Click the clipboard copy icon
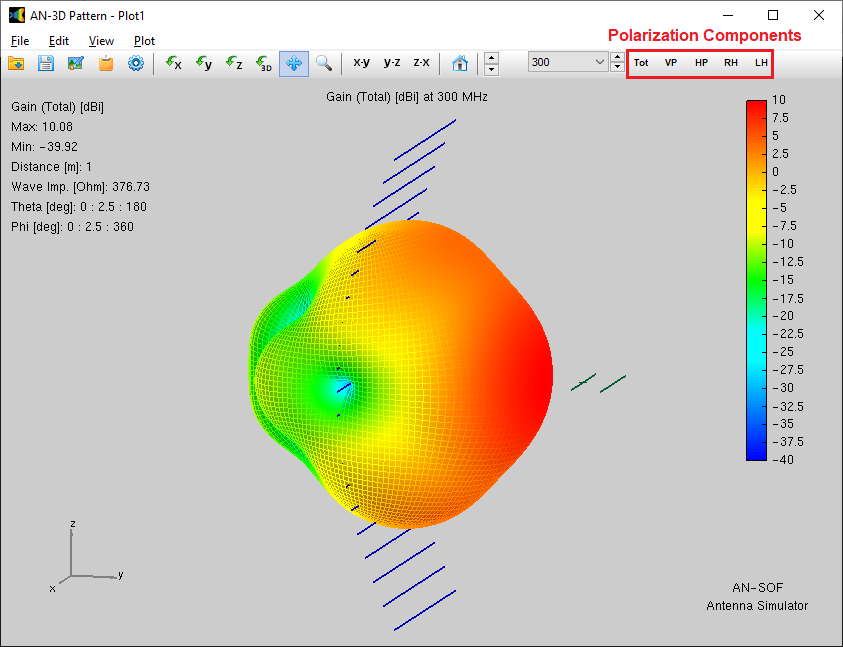 tap(106, 63)
